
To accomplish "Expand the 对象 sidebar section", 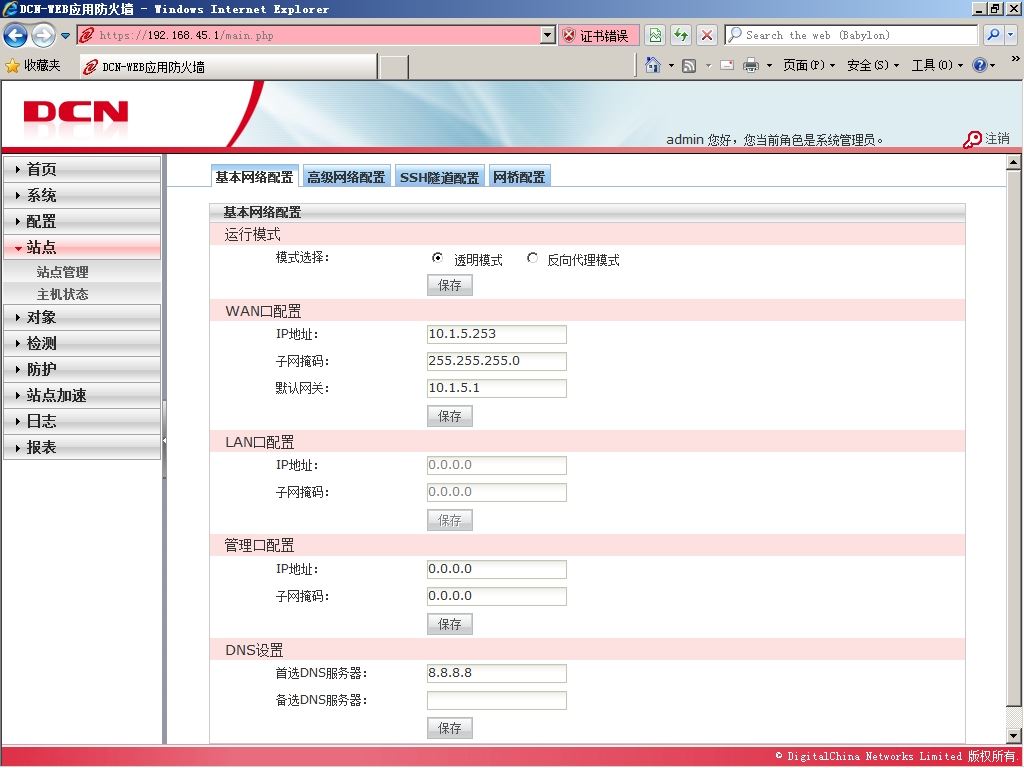I will tap(82, 317).
